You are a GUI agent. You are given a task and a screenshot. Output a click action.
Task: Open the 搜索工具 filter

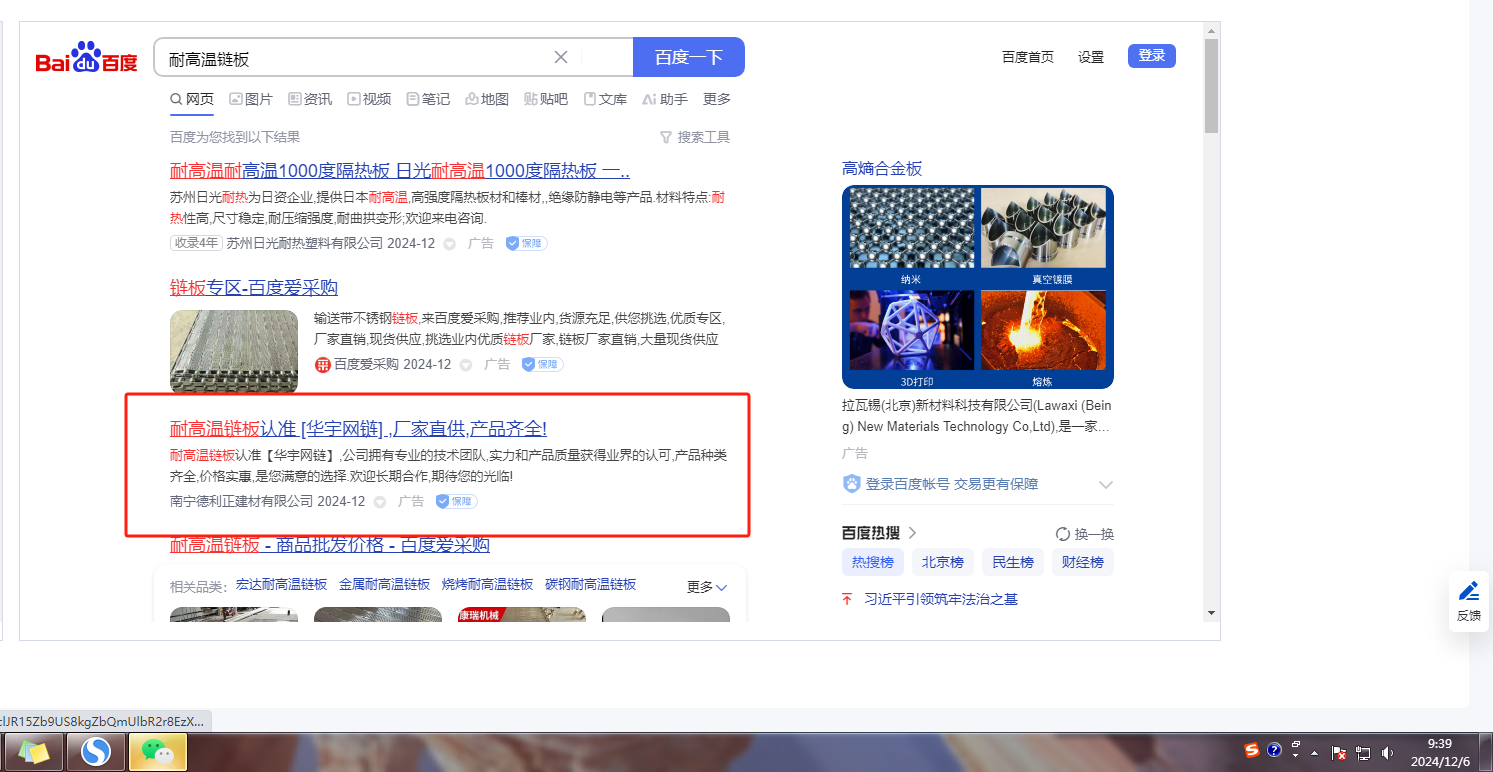tap(695, 137)
